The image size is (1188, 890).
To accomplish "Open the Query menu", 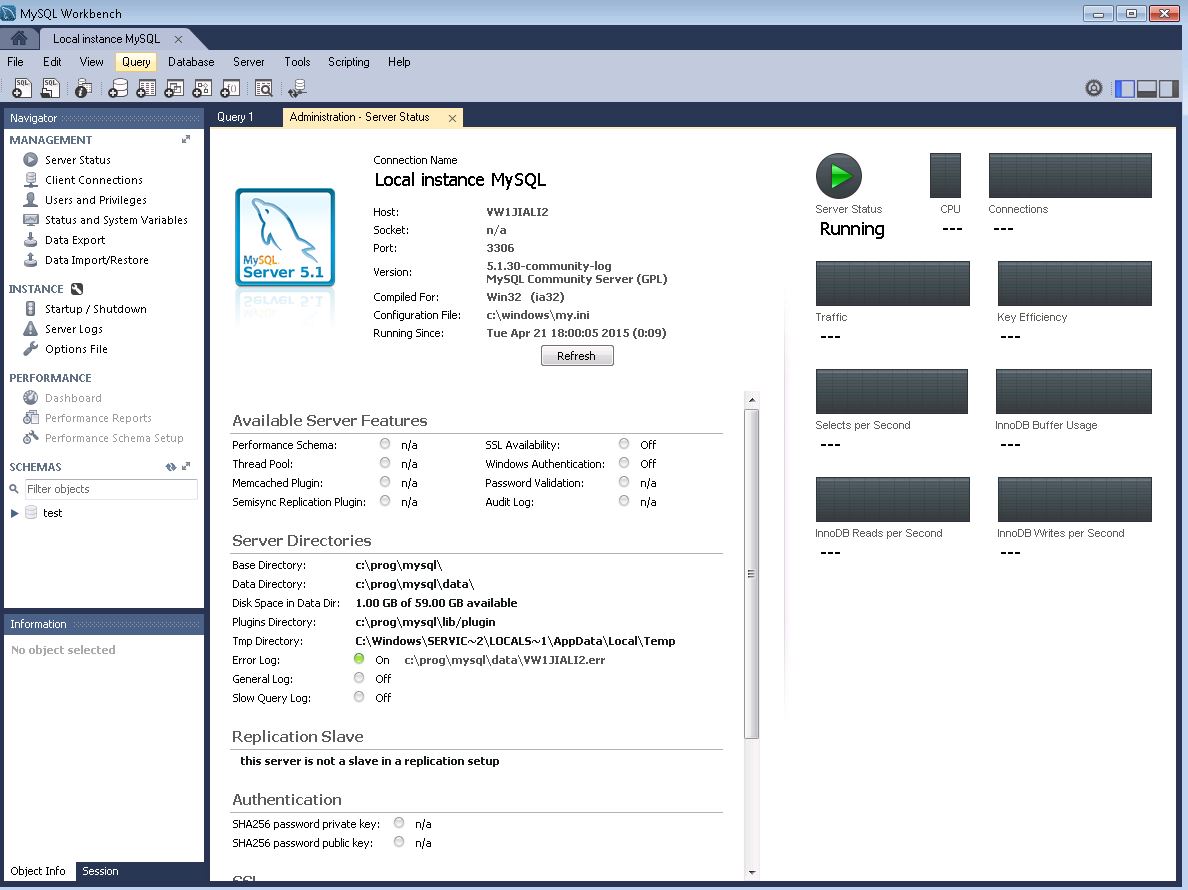I will pos(136,62).
